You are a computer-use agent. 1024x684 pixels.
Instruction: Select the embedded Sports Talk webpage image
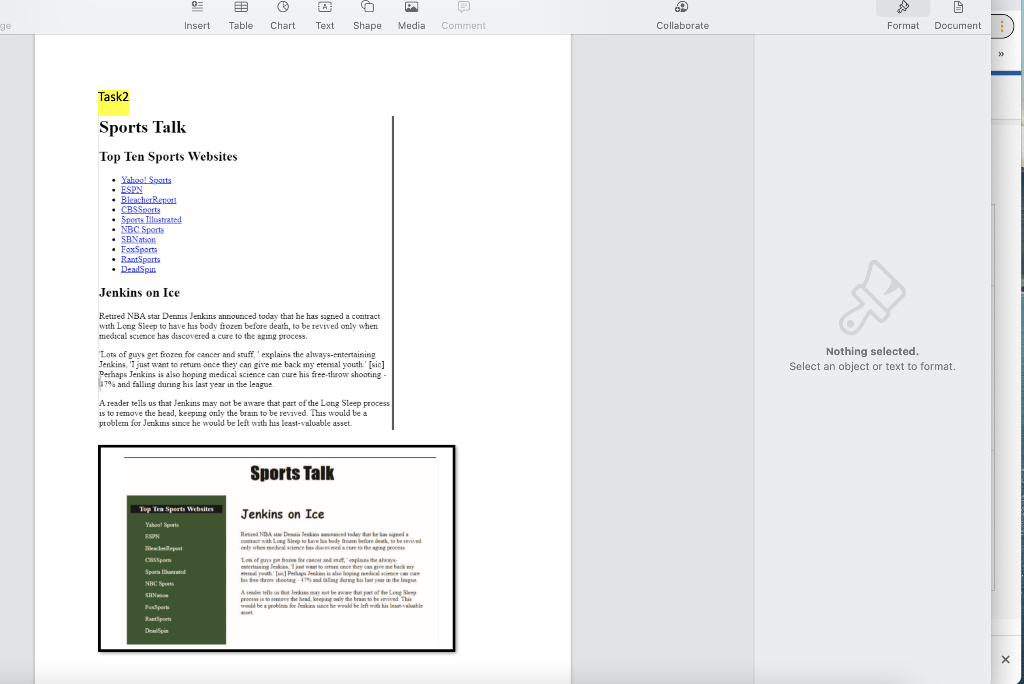[276, 548]
